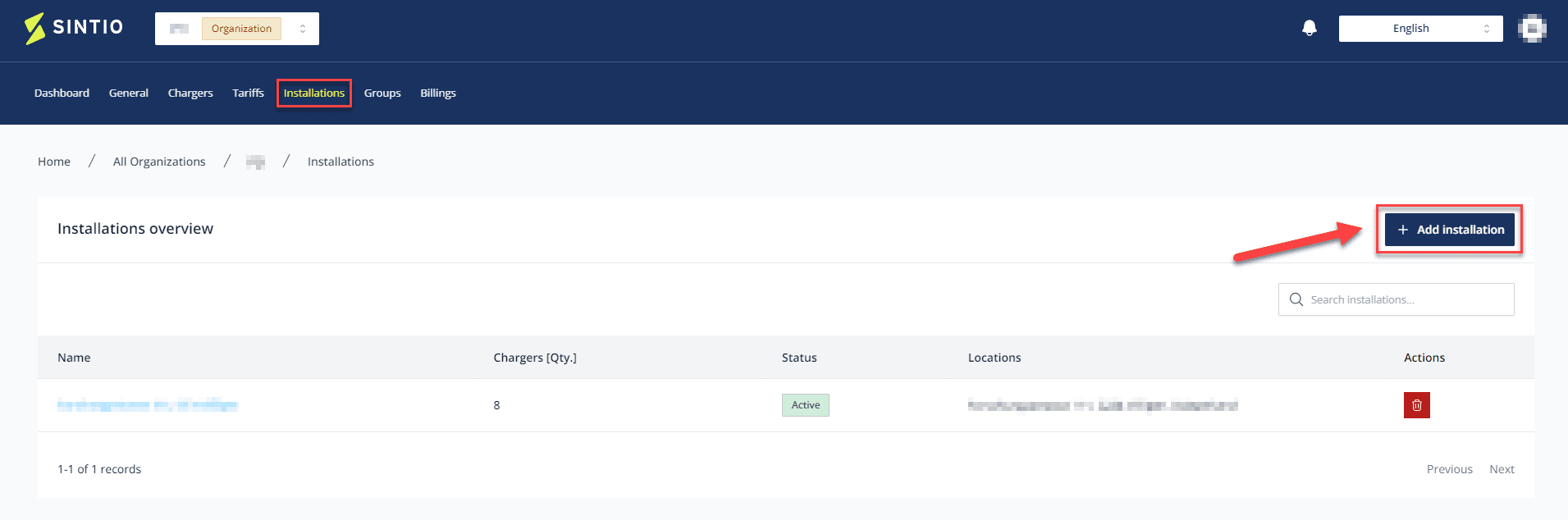Click the 1-1 of 1 records text
The image size is (1568, 520).
click(x=99, y=469)
